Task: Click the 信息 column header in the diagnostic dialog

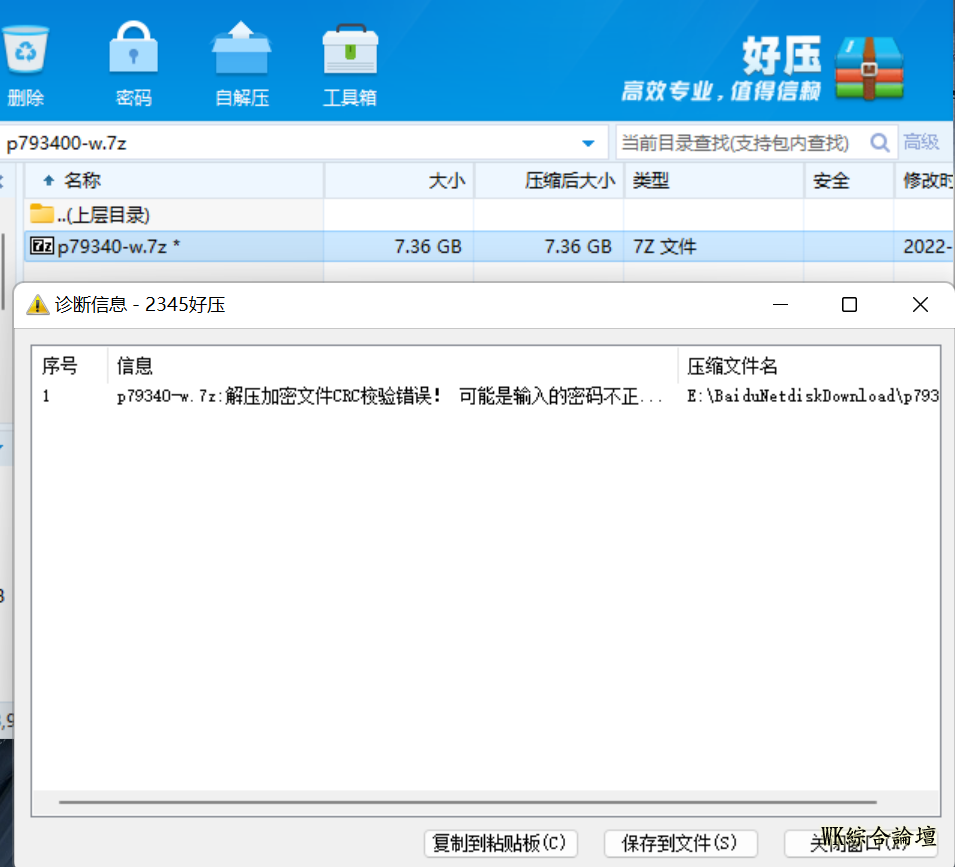Action: [393, 365]
